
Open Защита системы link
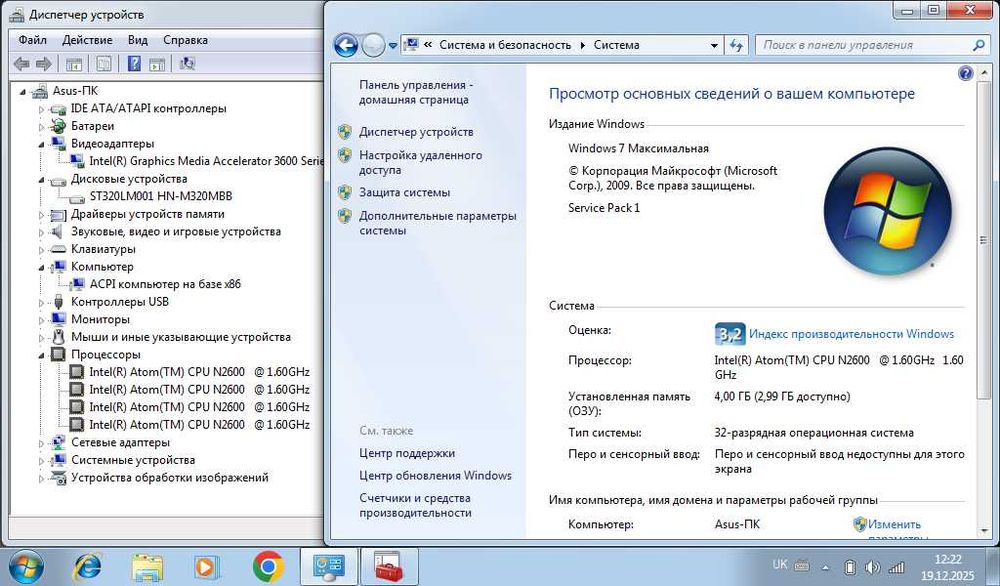[404, 192]
